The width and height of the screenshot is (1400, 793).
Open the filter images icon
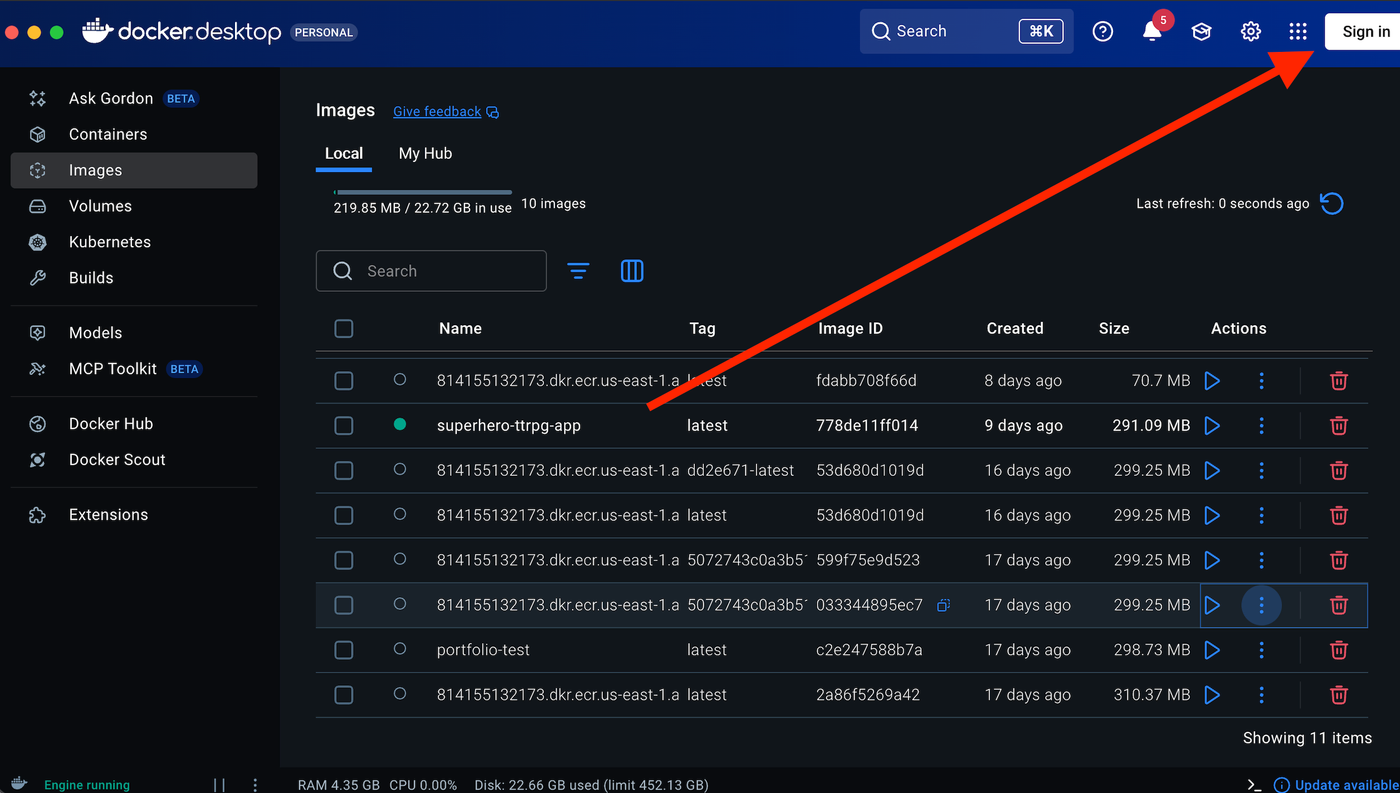578,271
